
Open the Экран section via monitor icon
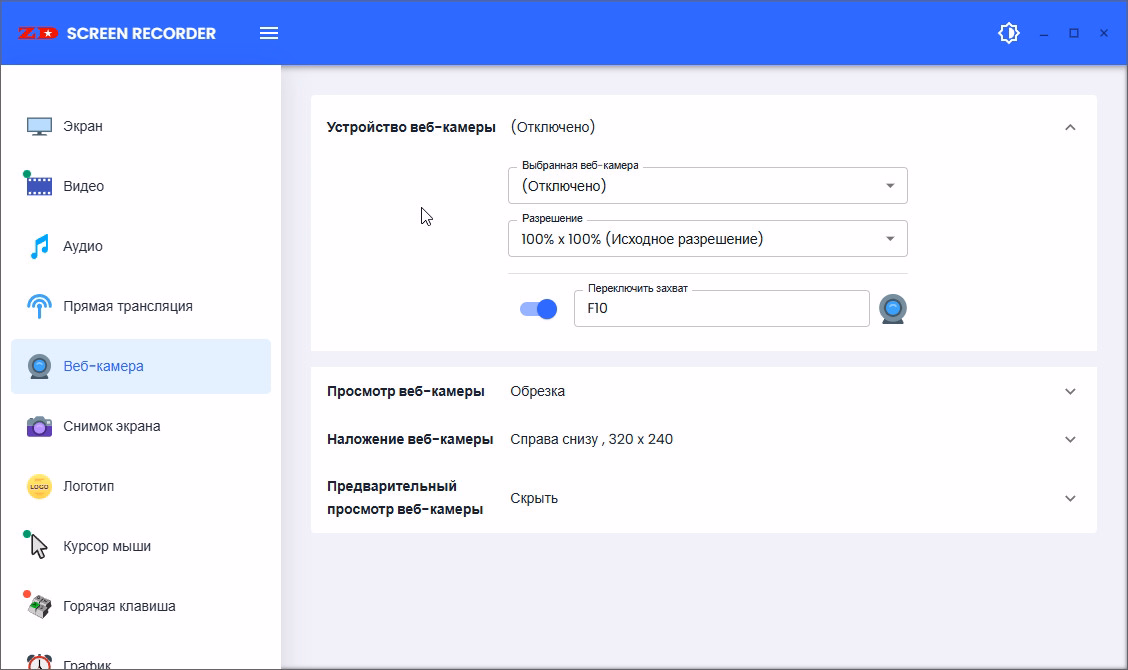pos(39,126)
